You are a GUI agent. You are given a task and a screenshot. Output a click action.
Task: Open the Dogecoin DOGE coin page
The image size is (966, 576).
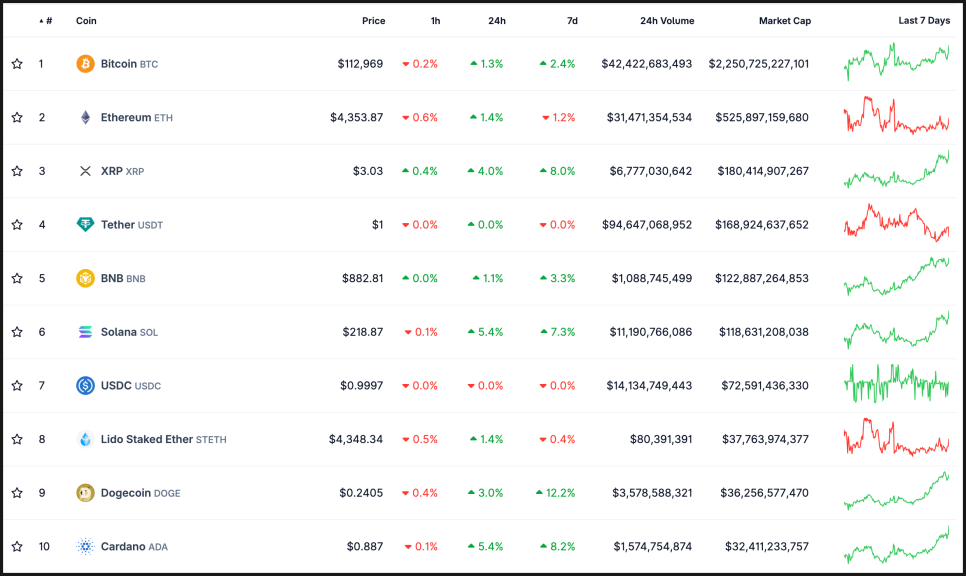[140, 492]
